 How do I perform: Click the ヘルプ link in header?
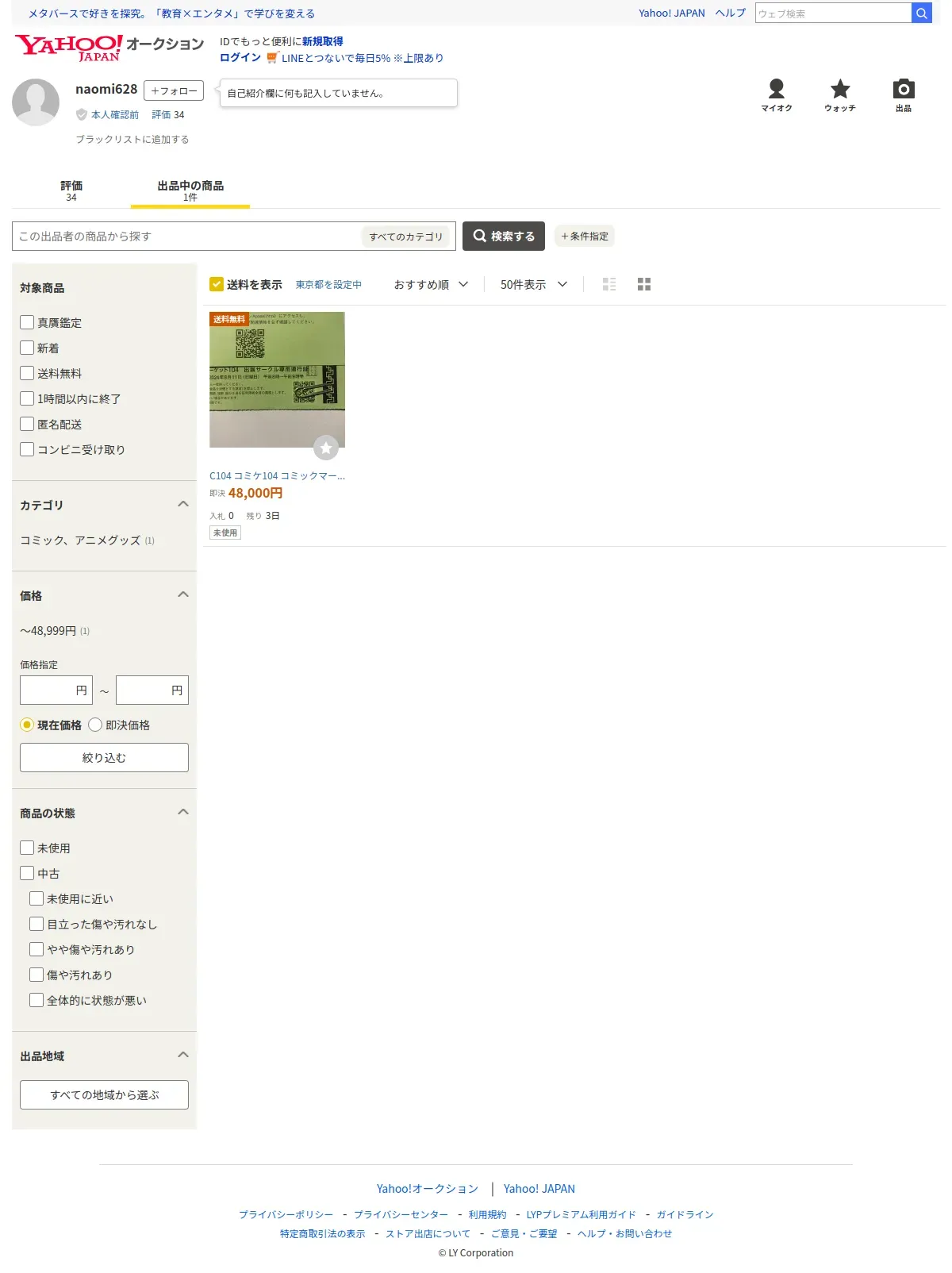coord(731,13)
